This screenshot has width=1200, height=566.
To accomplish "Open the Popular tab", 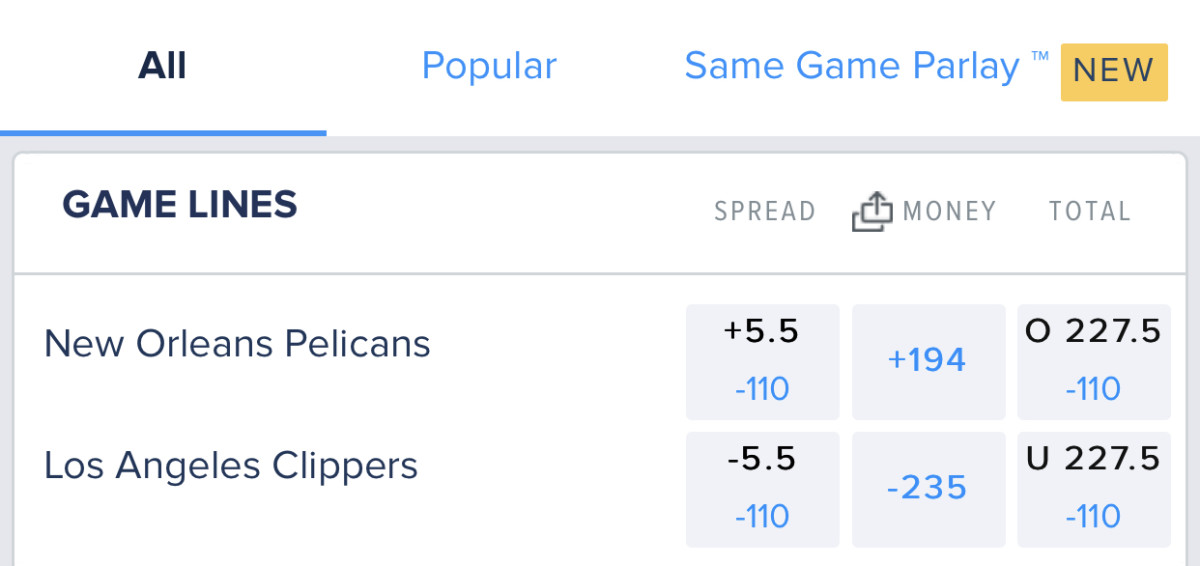I will [489, 66].
